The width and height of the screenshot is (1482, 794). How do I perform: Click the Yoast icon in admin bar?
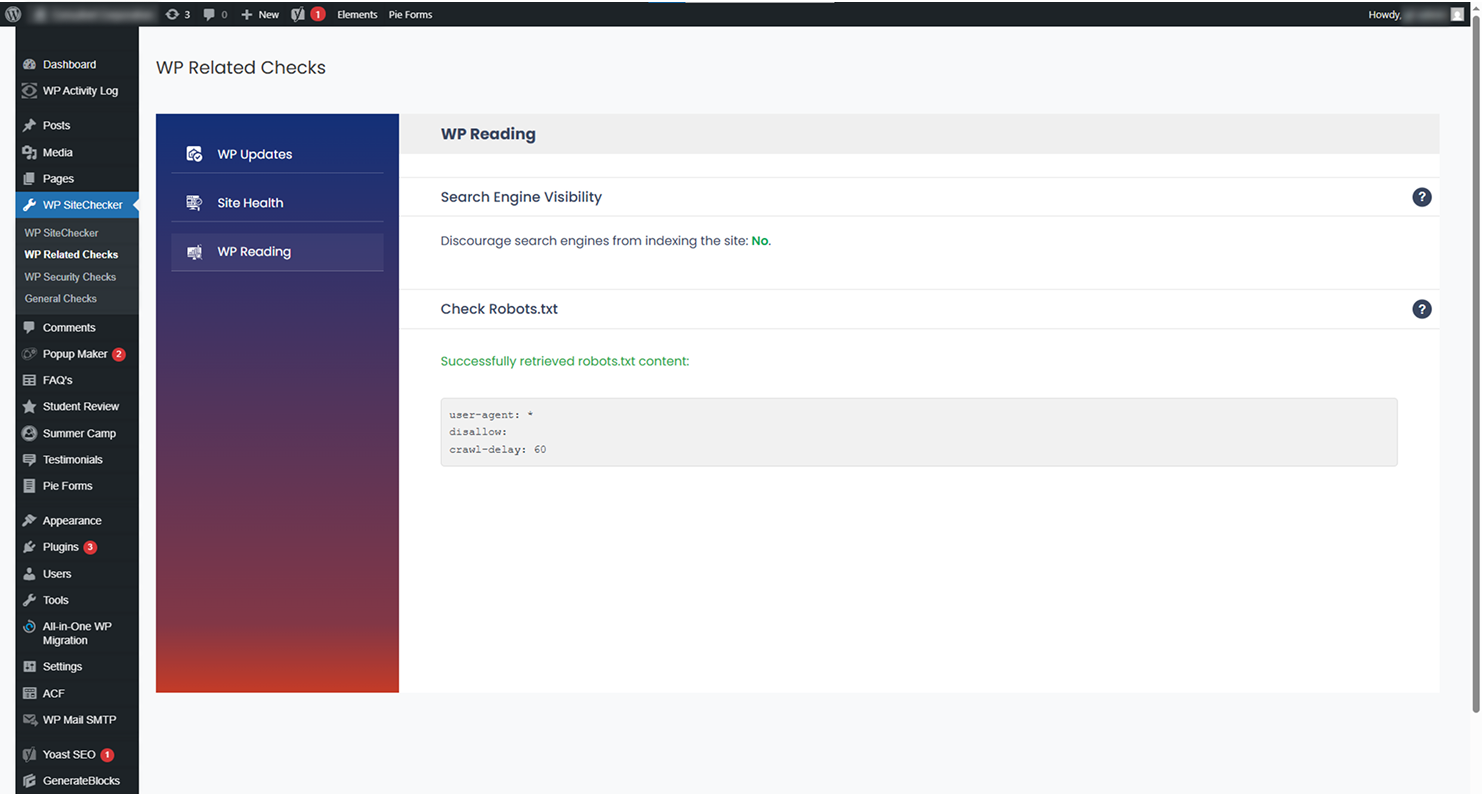[298, 14]
